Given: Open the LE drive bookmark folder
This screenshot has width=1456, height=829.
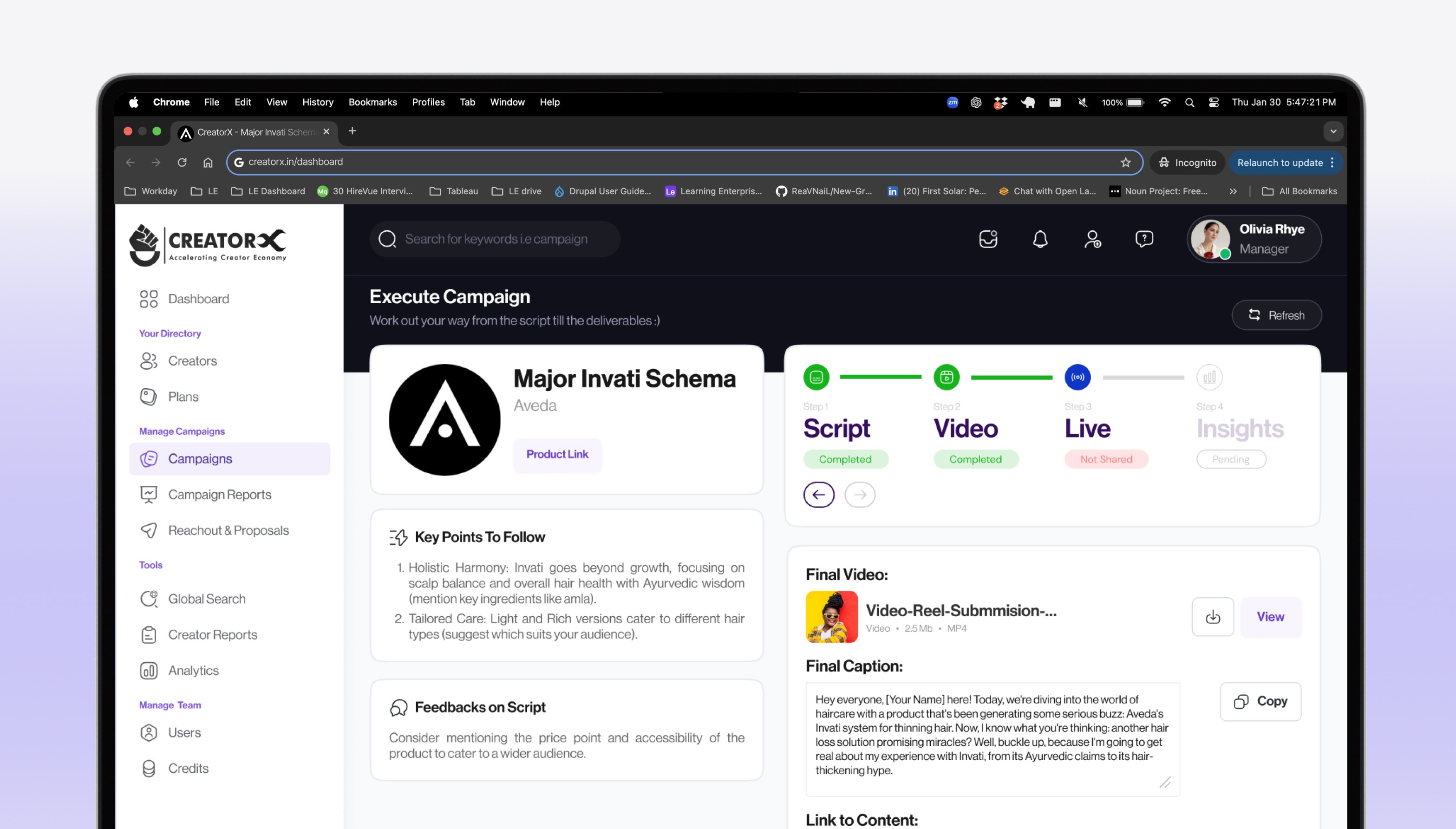Looking at the screenshot, I should [516, 191].
